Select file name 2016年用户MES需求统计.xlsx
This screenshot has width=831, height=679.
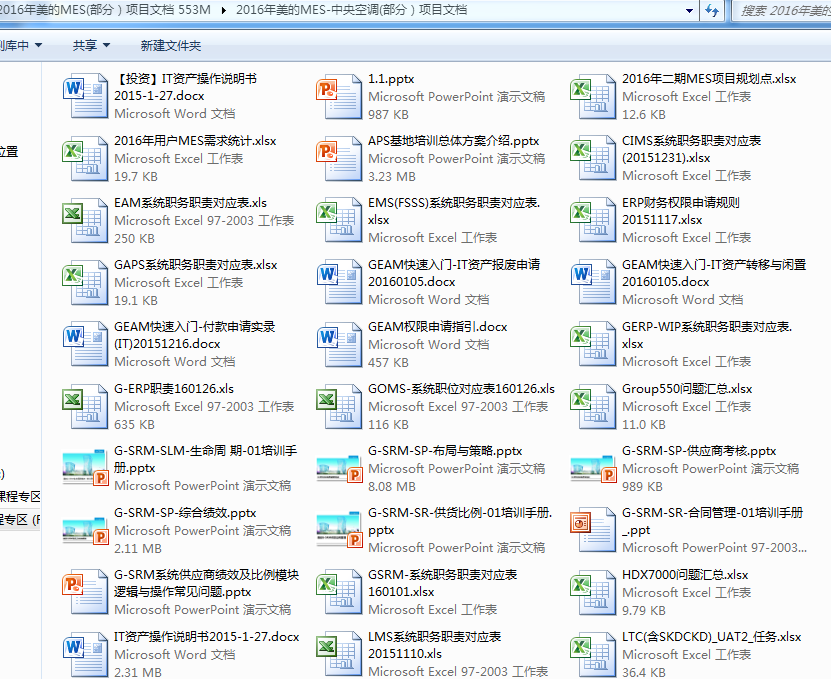(195, 141)
